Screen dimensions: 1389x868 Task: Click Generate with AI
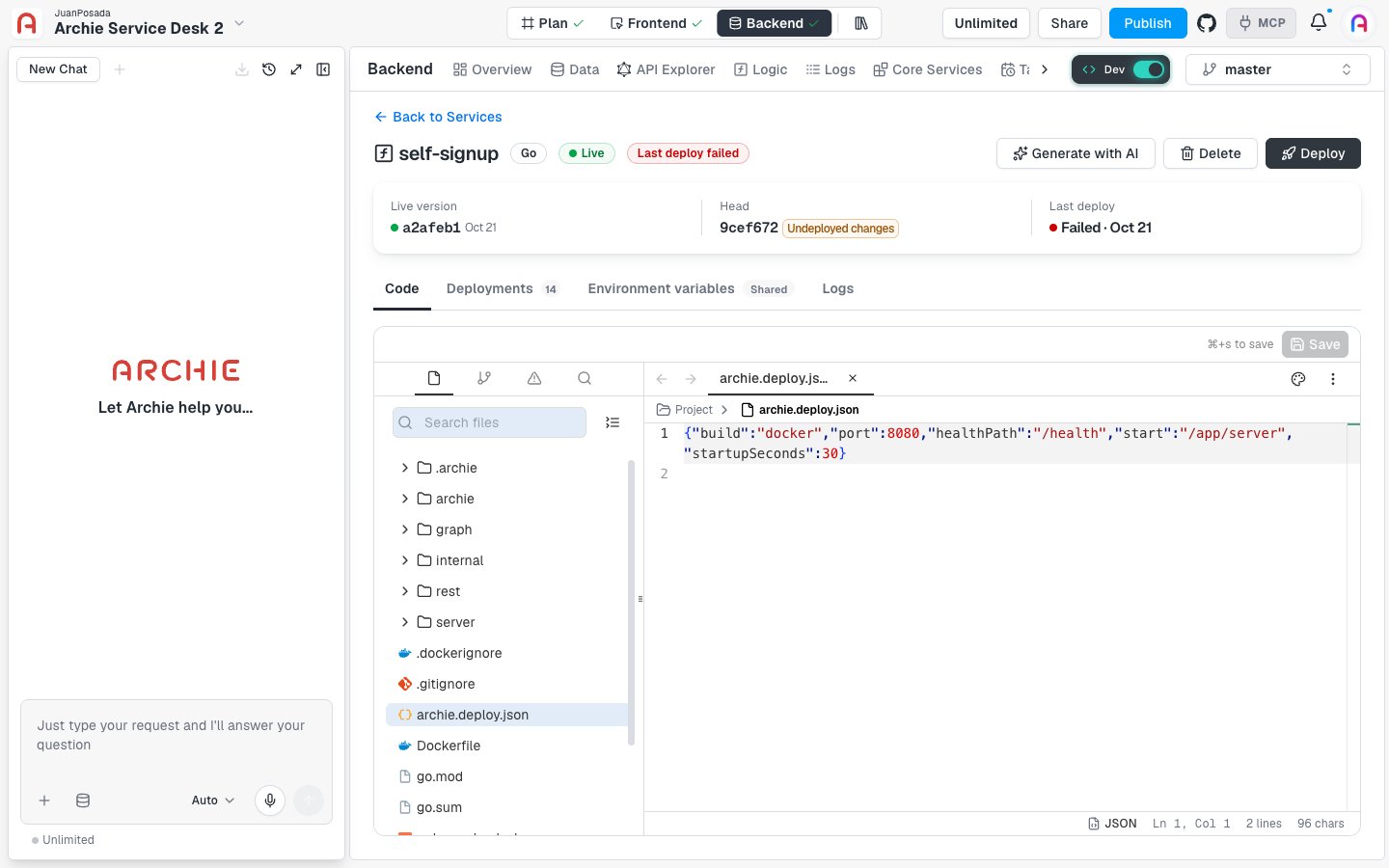1076,153
